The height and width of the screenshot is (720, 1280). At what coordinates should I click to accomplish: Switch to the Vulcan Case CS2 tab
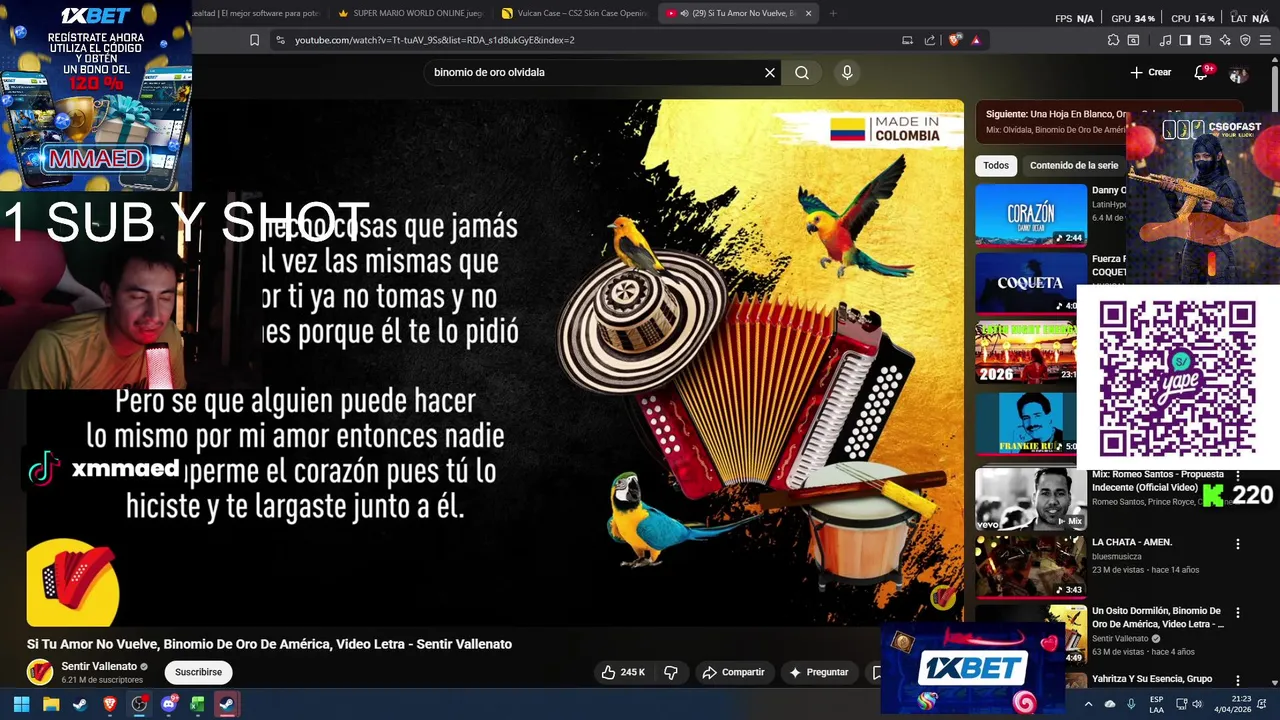[575, 13]
